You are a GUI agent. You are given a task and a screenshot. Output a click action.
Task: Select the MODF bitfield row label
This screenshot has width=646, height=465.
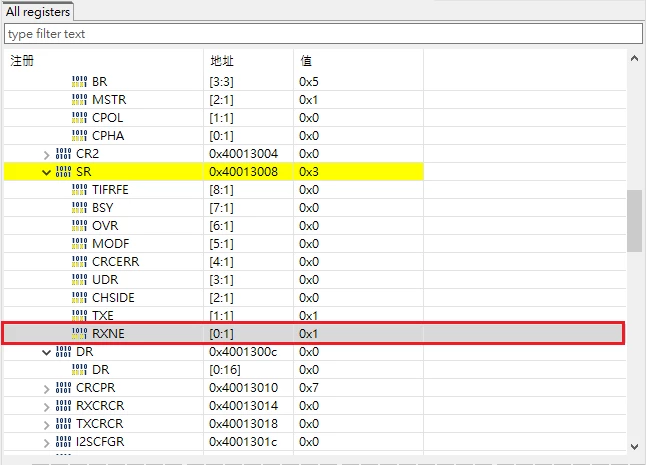click(111, 244)
